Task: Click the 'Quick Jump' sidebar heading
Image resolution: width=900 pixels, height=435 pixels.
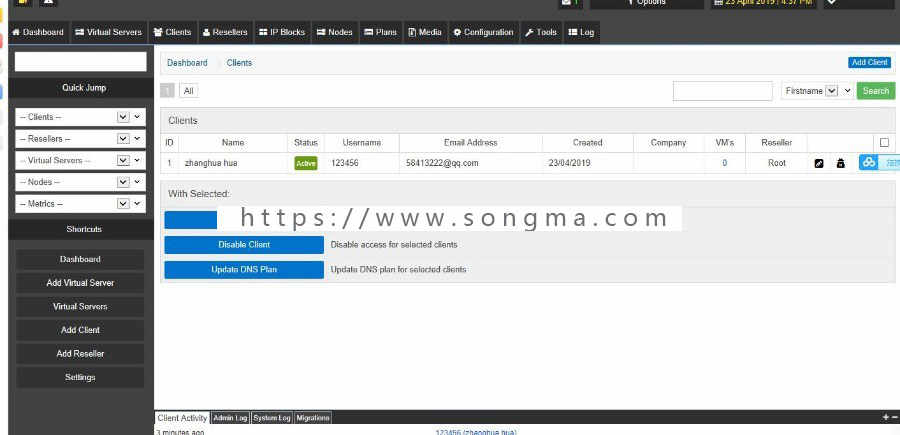Action: 84,88
